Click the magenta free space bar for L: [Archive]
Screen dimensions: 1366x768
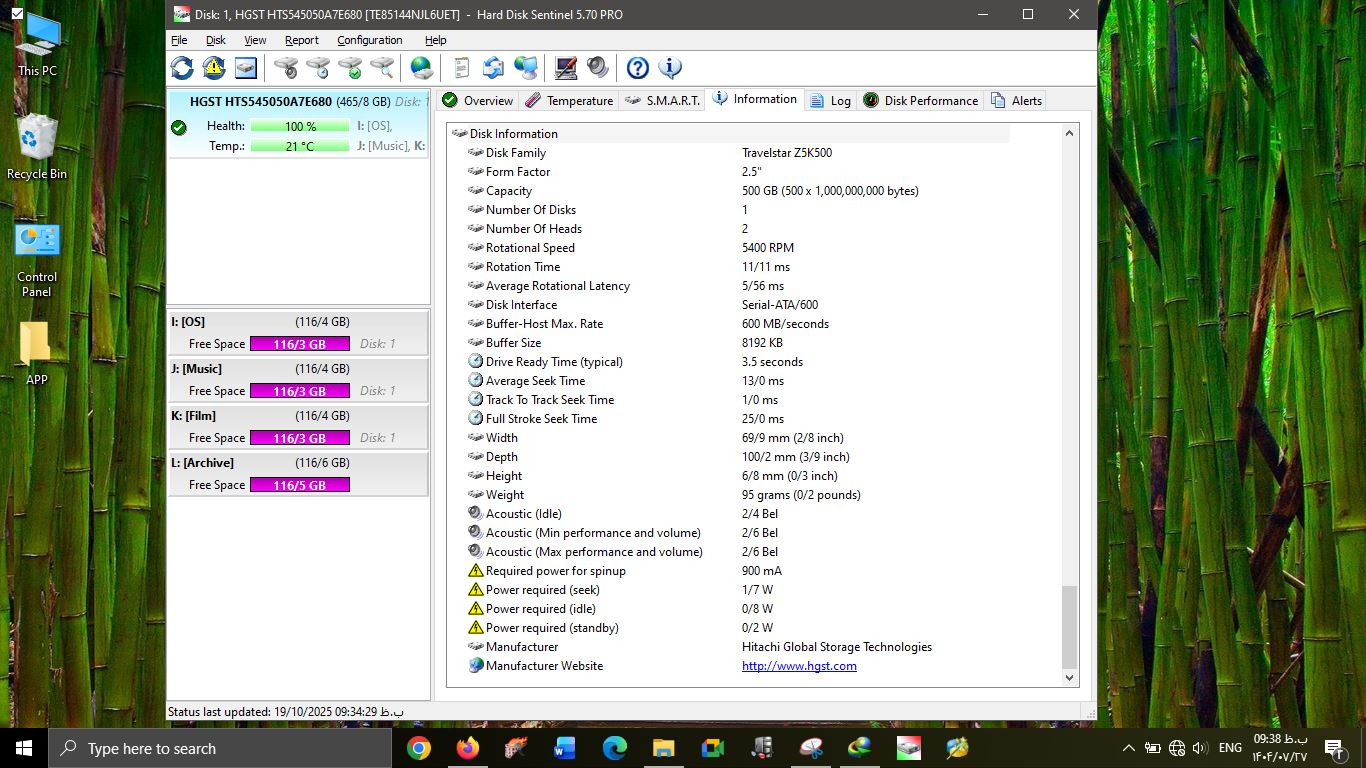point(299,485)
